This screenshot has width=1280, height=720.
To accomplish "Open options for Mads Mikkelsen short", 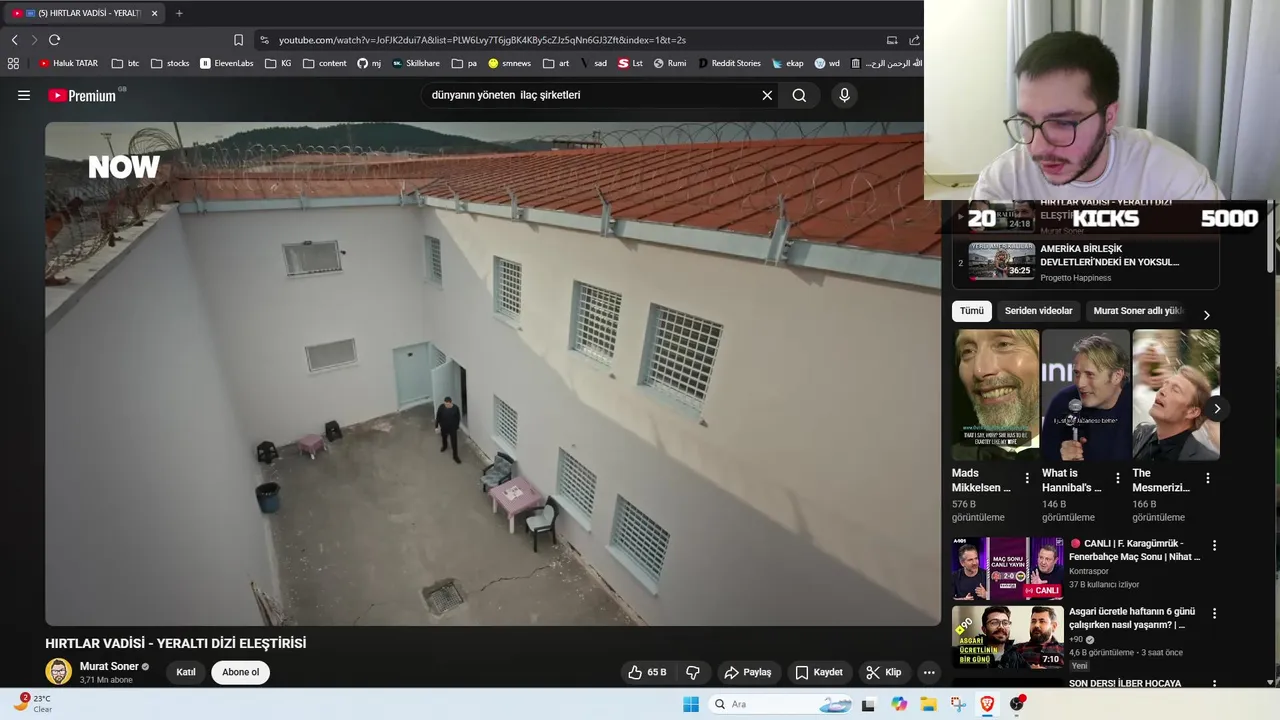I will coord(1027,478).
